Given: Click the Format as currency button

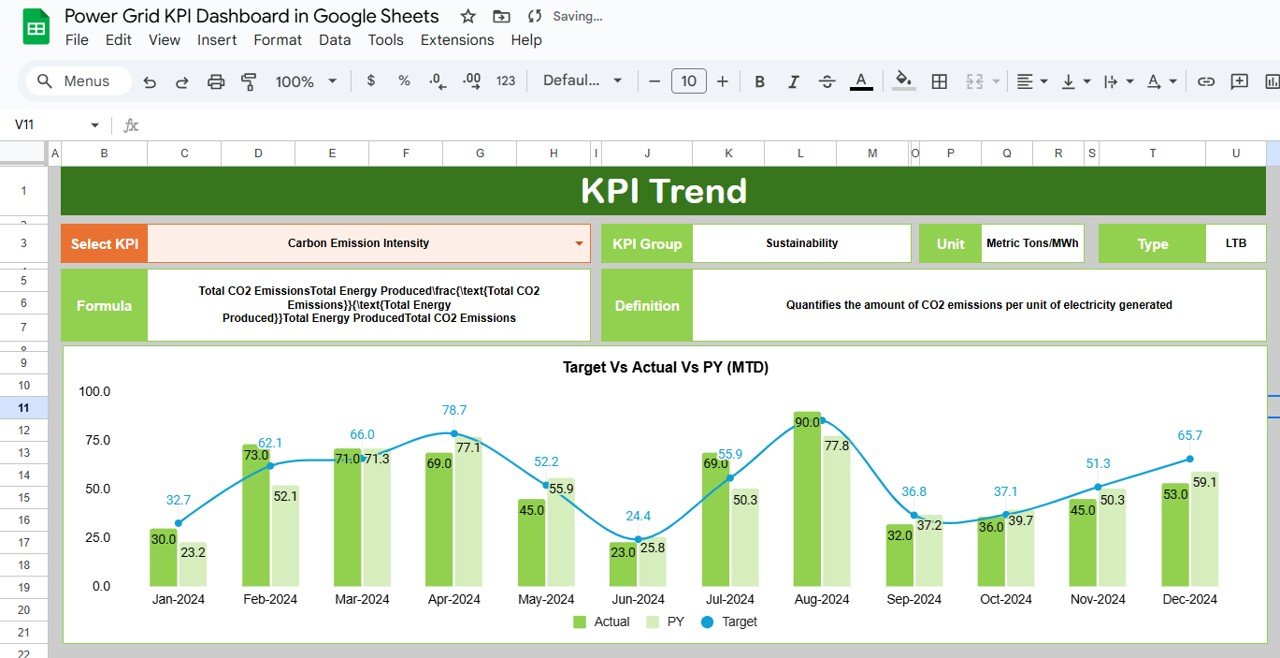Looking at the screenshot, I should [371, 81].
